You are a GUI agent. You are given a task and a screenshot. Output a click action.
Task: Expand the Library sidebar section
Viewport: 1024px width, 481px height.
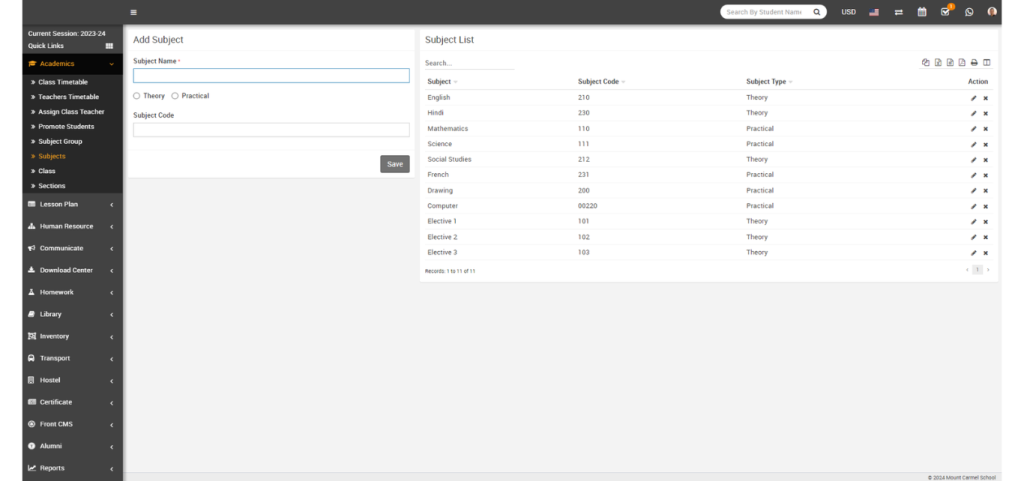pos(70,314)
